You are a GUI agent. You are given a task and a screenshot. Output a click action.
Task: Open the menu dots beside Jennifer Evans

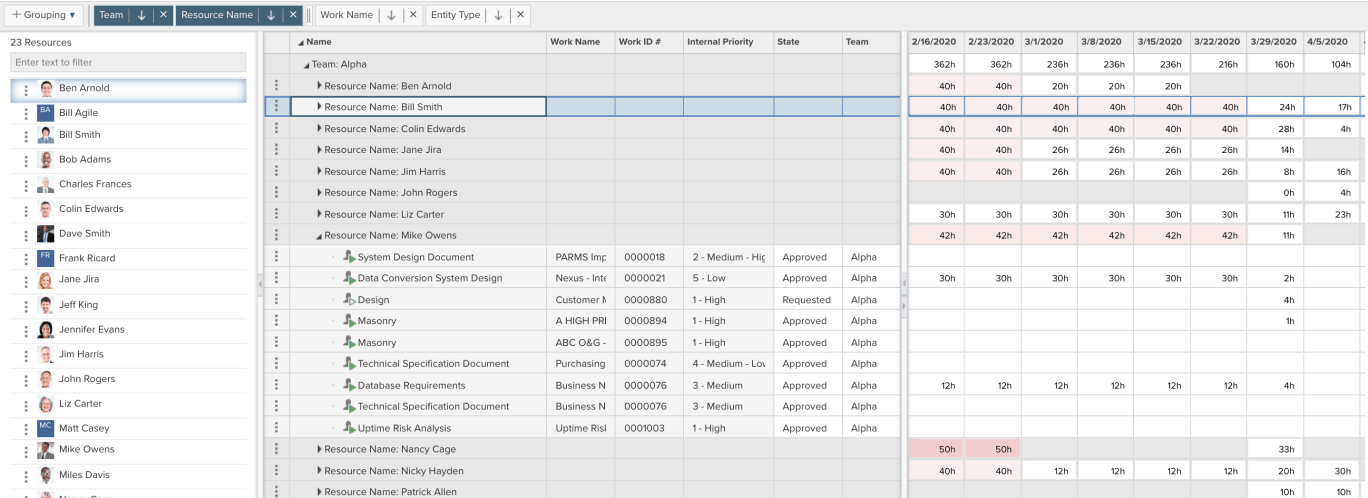[26, 330]
